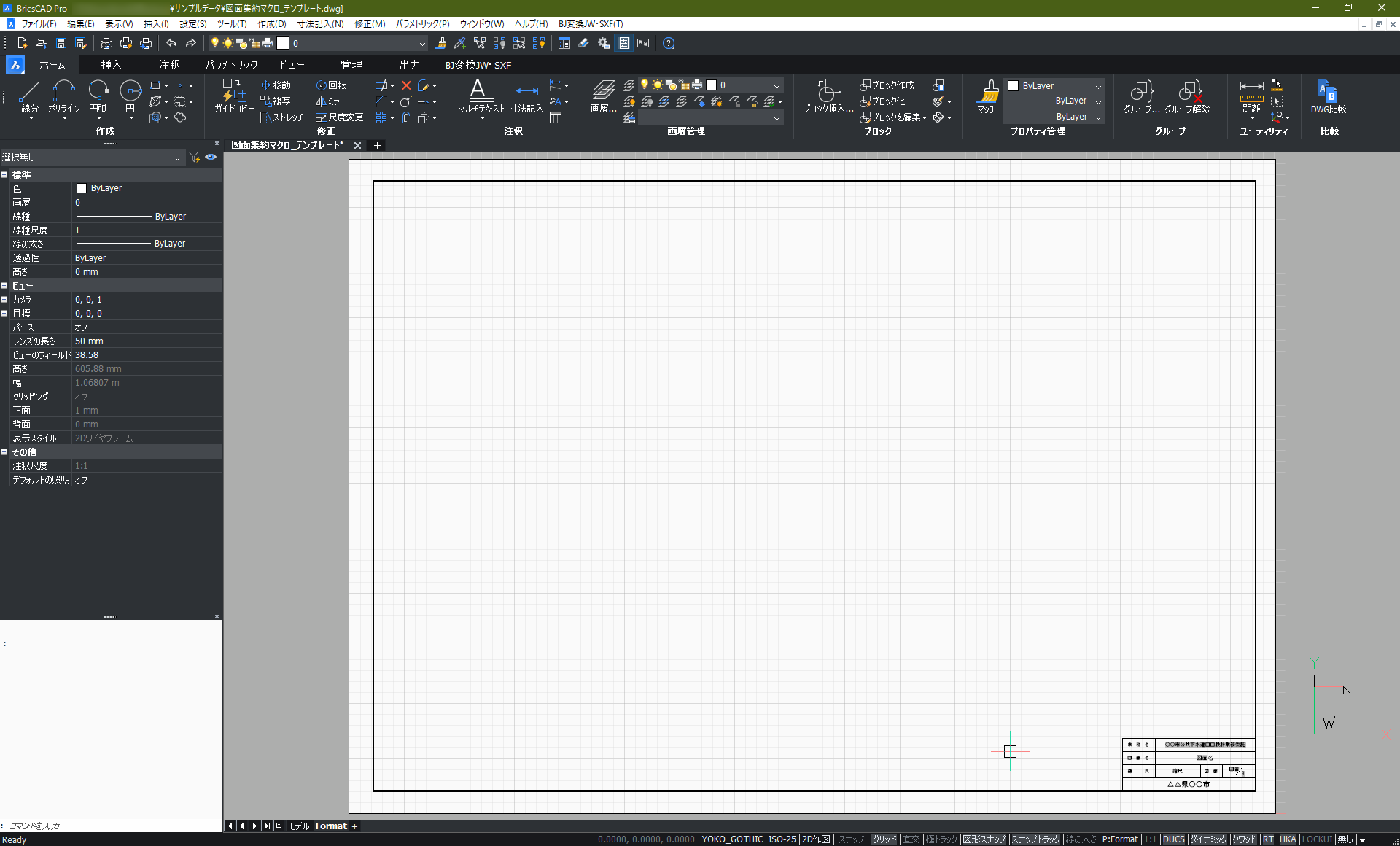Click the 移動 (Move) tool
The width and height of the screenshot is (1400, 846).
[x=276, y=85]
